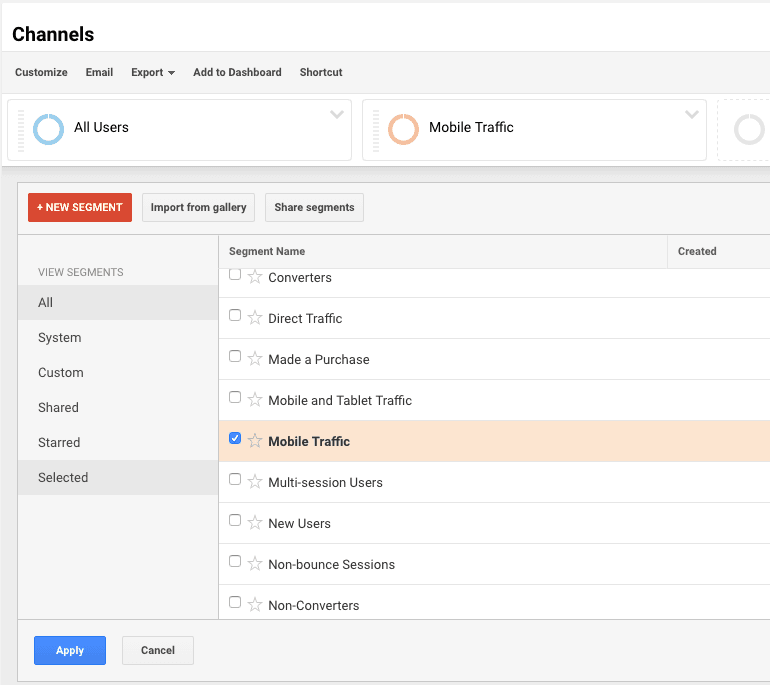Sort by Segment Name column header
Viewport: 770px width, 685px height.
pos(267,251)
